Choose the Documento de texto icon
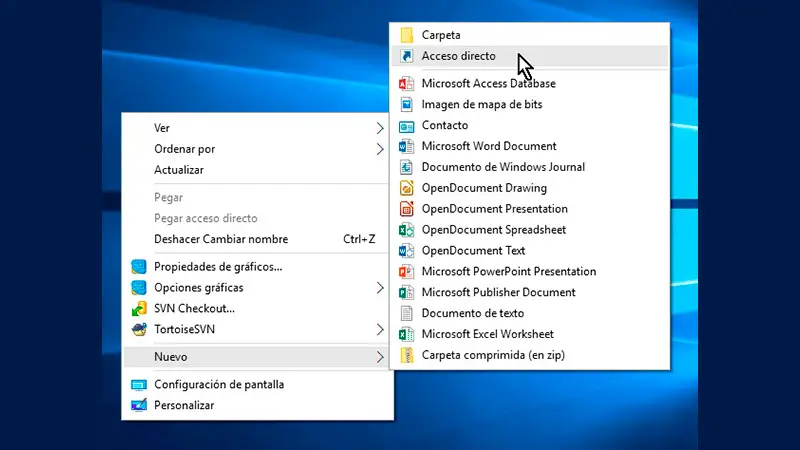The height and width of the screenshot is (450, 800). 407,313
